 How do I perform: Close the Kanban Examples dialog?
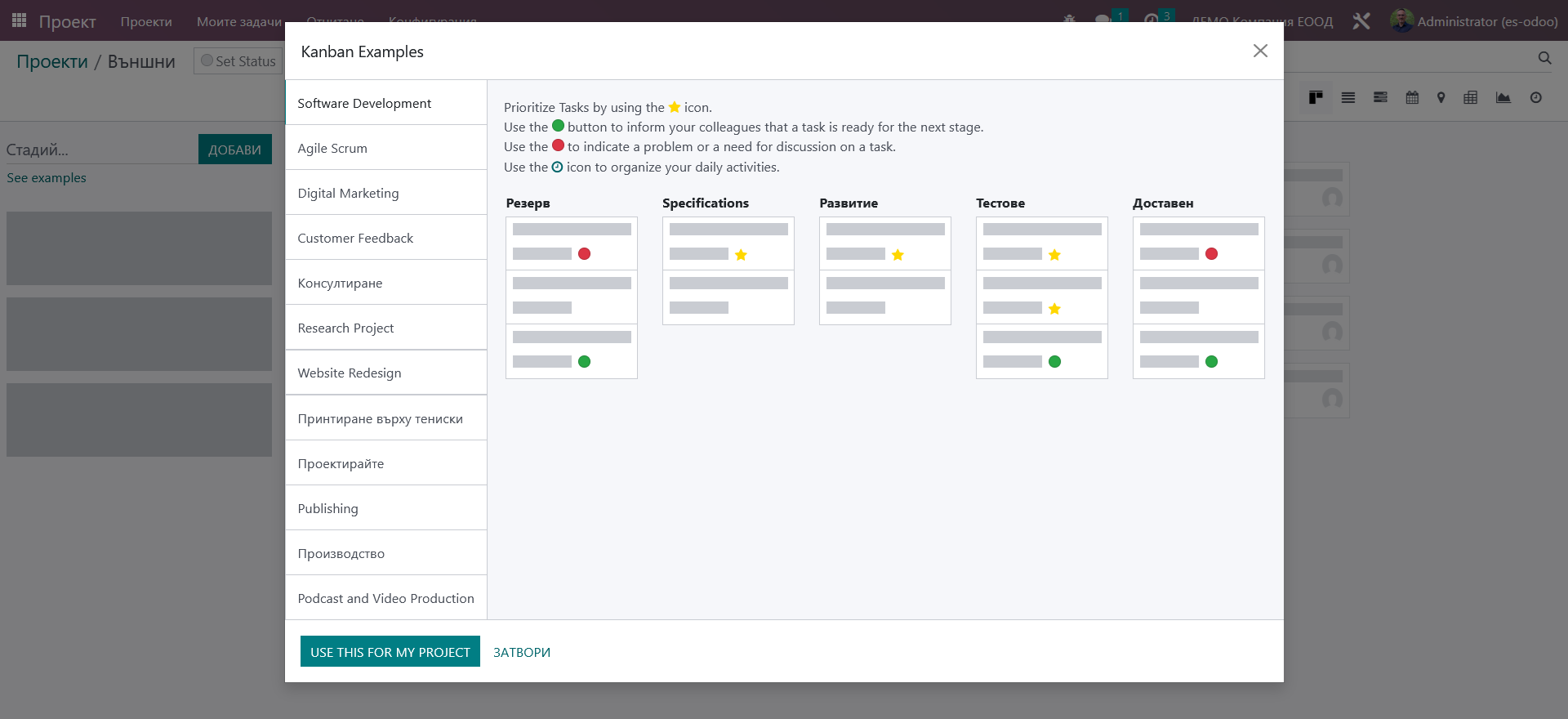click(1260, 51)
